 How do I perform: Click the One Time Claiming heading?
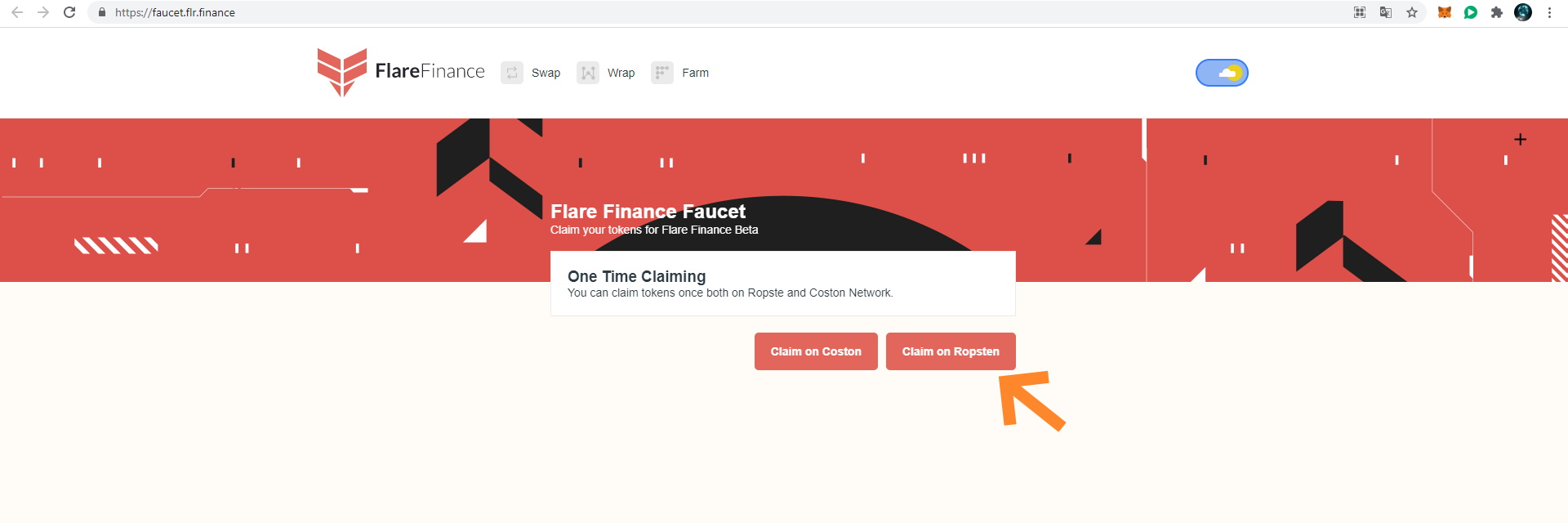click(x=636, y=276)
